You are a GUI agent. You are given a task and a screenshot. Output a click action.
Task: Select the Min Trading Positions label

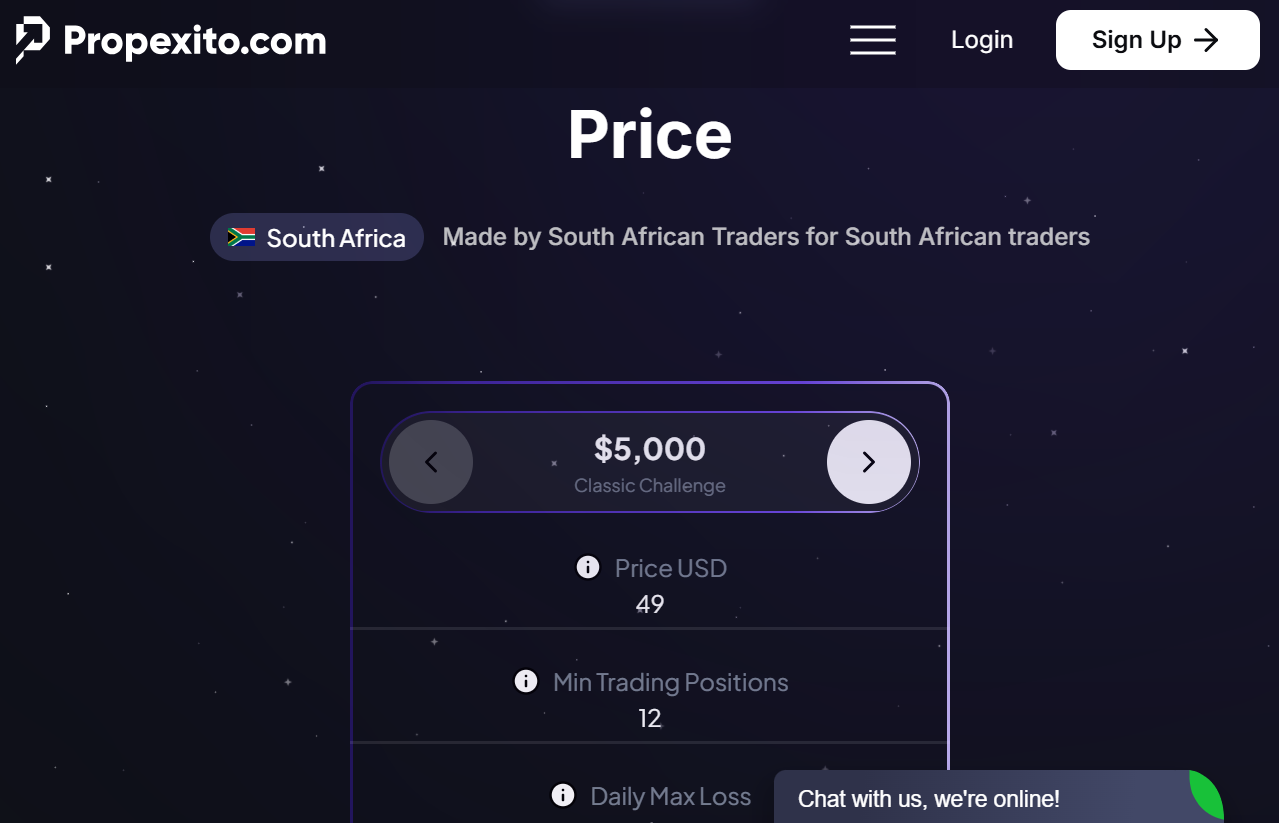670,682
